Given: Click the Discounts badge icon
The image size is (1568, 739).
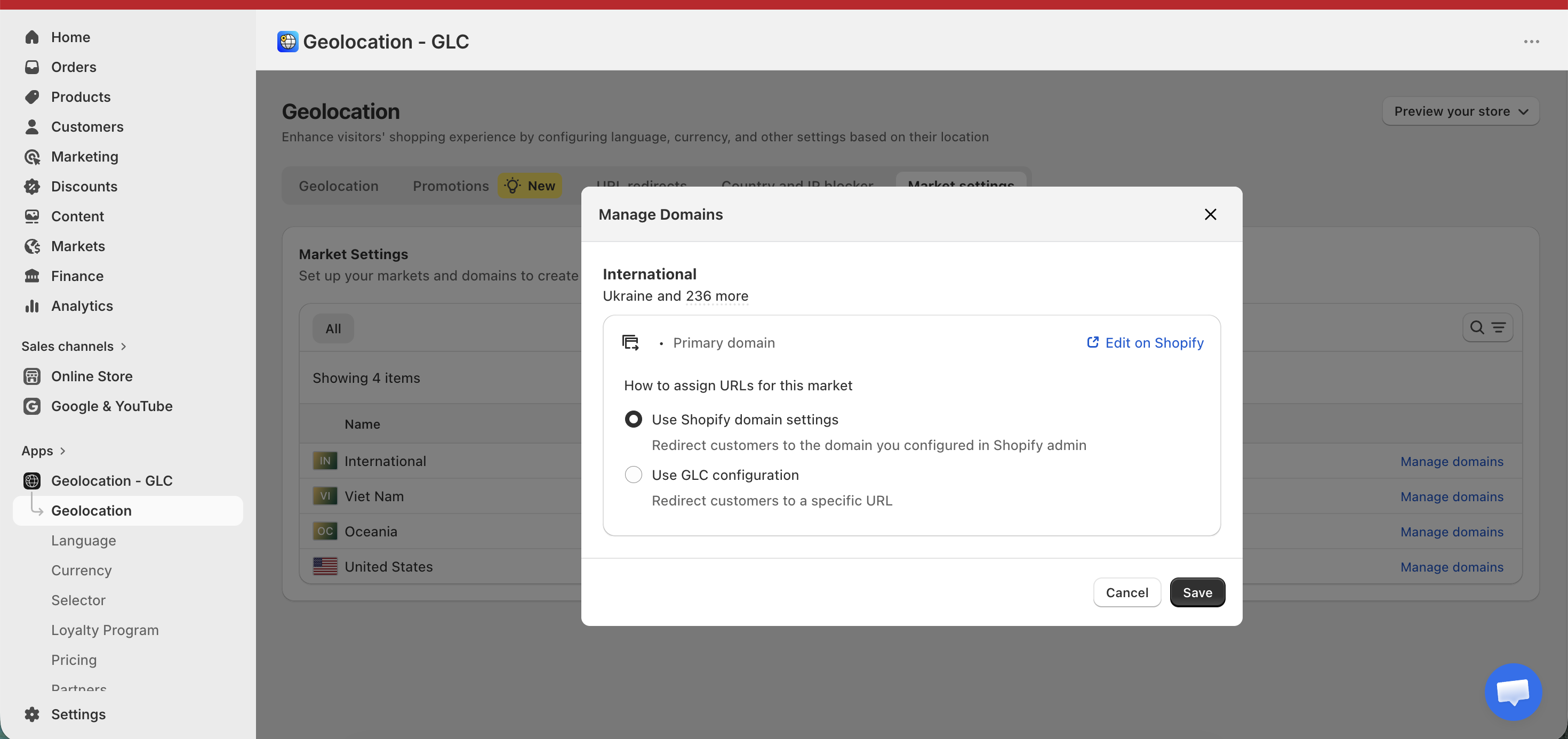Looking at the screenshot, I should (x=32, y=186).
